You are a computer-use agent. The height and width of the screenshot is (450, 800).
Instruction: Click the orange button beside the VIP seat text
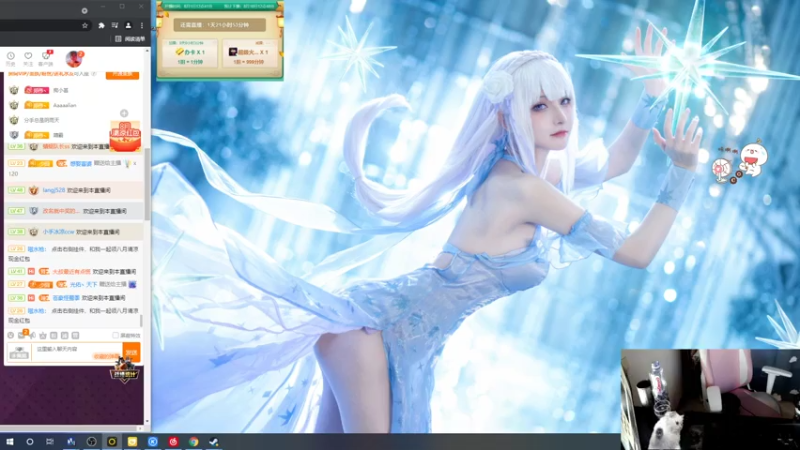pyautogui.click(x=122, y=74)
